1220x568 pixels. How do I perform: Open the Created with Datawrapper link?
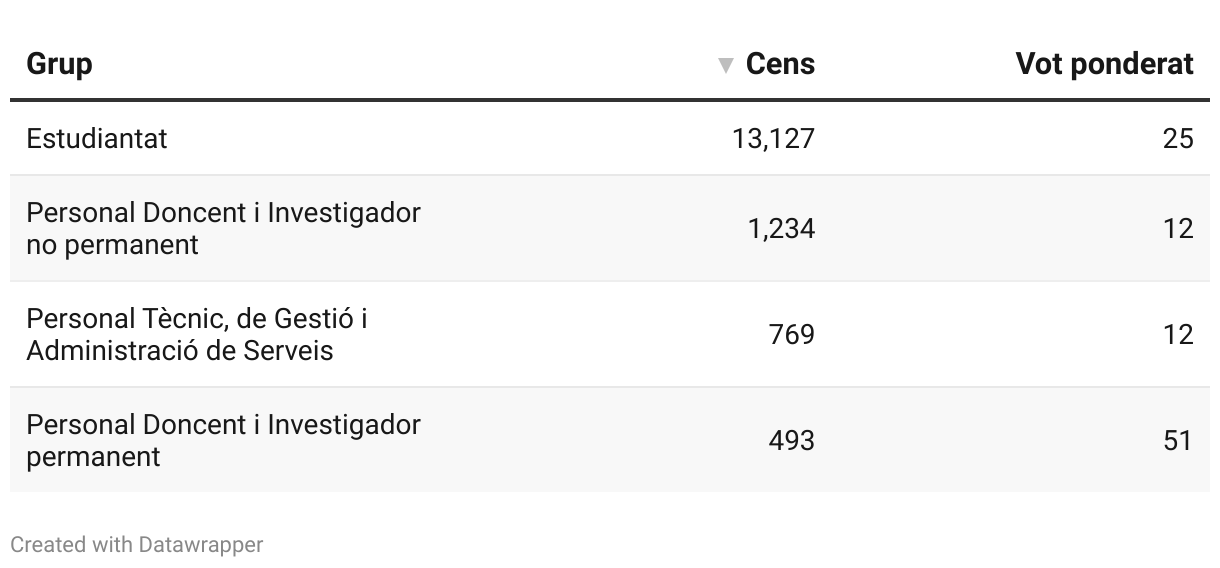137,545
